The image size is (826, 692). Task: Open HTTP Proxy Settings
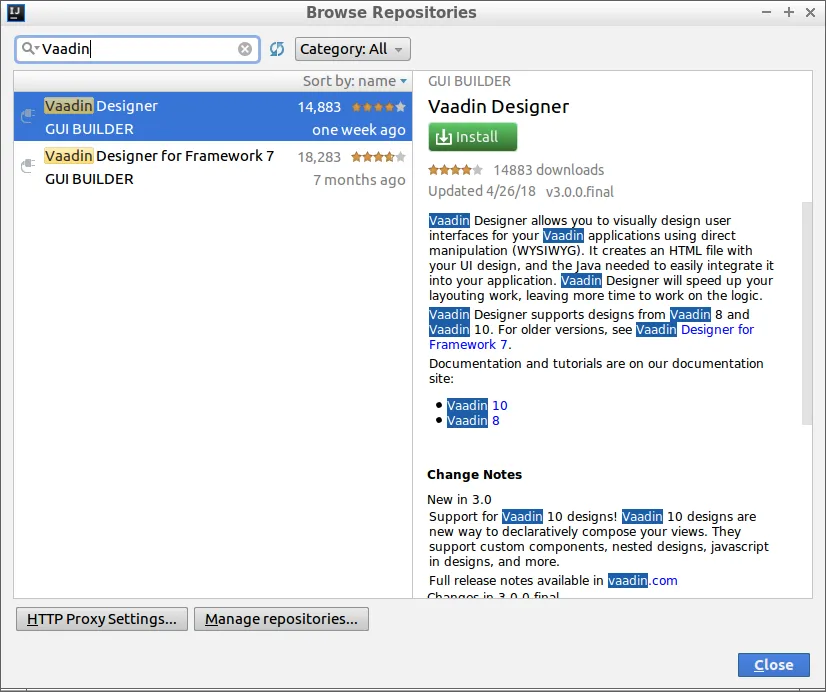[x=100, y=618]
